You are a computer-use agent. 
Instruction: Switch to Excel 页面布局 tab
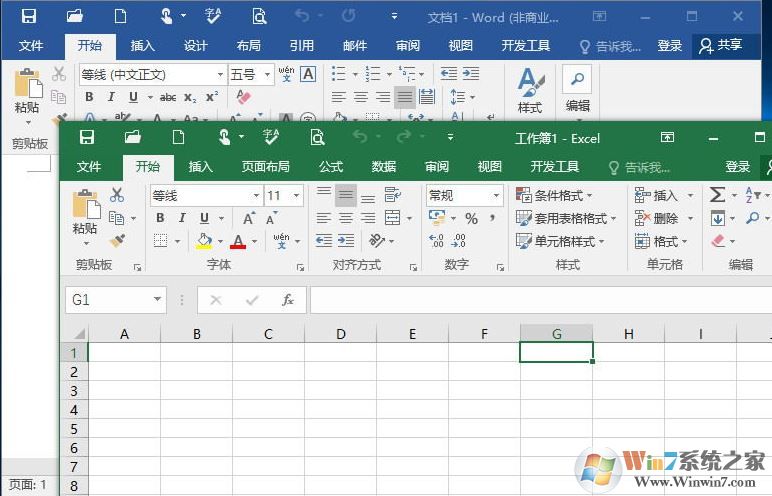point(265,167)
